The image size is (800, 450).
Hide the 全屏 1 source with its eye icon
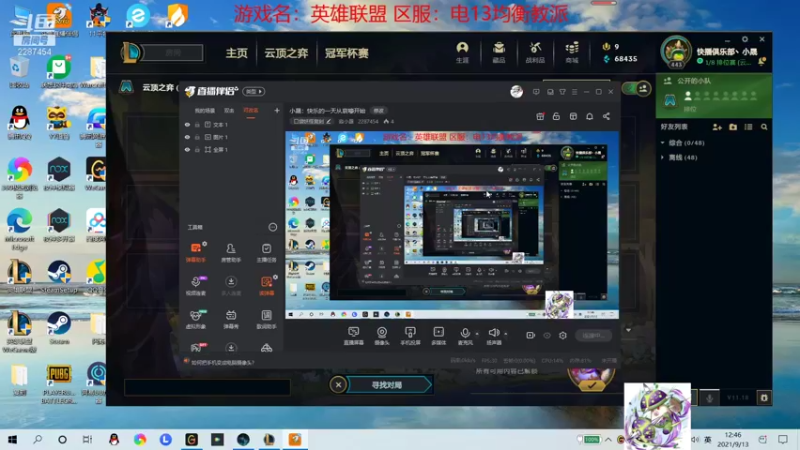coord(187,149)
